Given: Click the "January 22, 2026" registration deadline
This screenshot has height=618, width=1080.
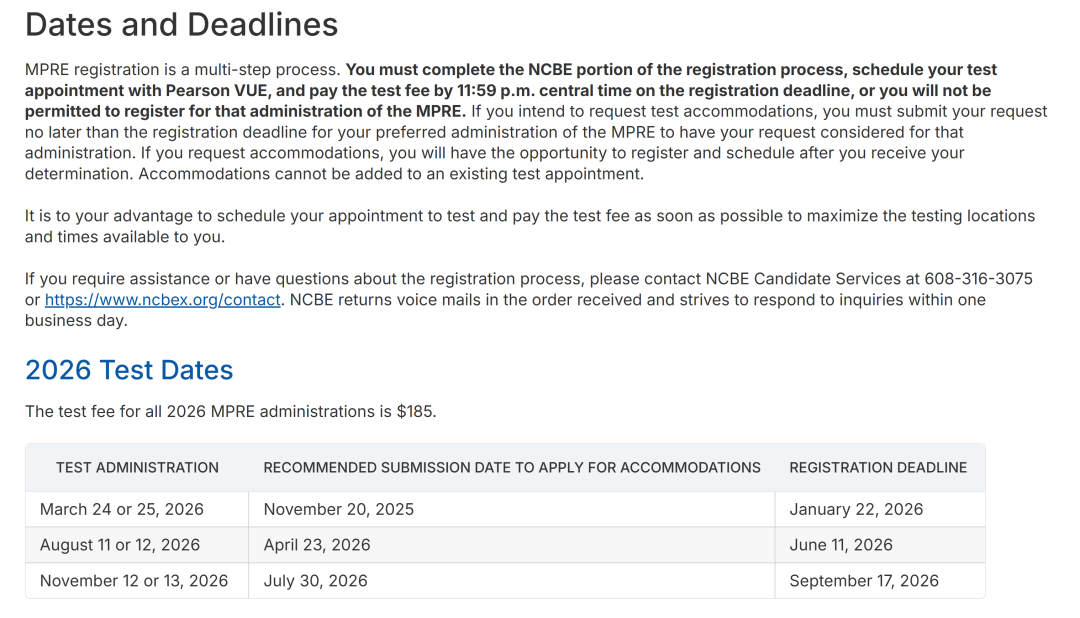Looking at the screenshot, I should (x=856, y=509).
